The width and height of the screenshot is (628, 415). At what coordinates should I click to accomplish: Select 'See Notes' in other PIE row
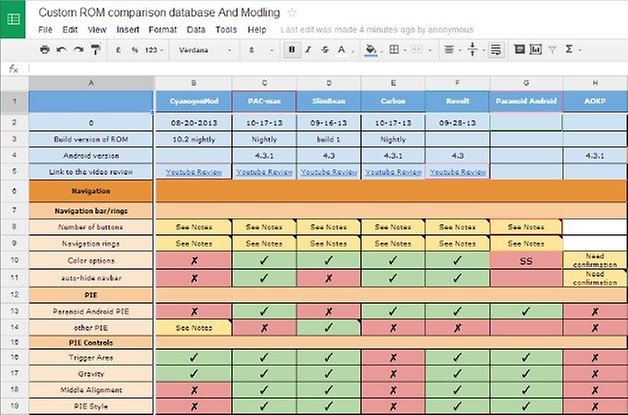[194, 328]
